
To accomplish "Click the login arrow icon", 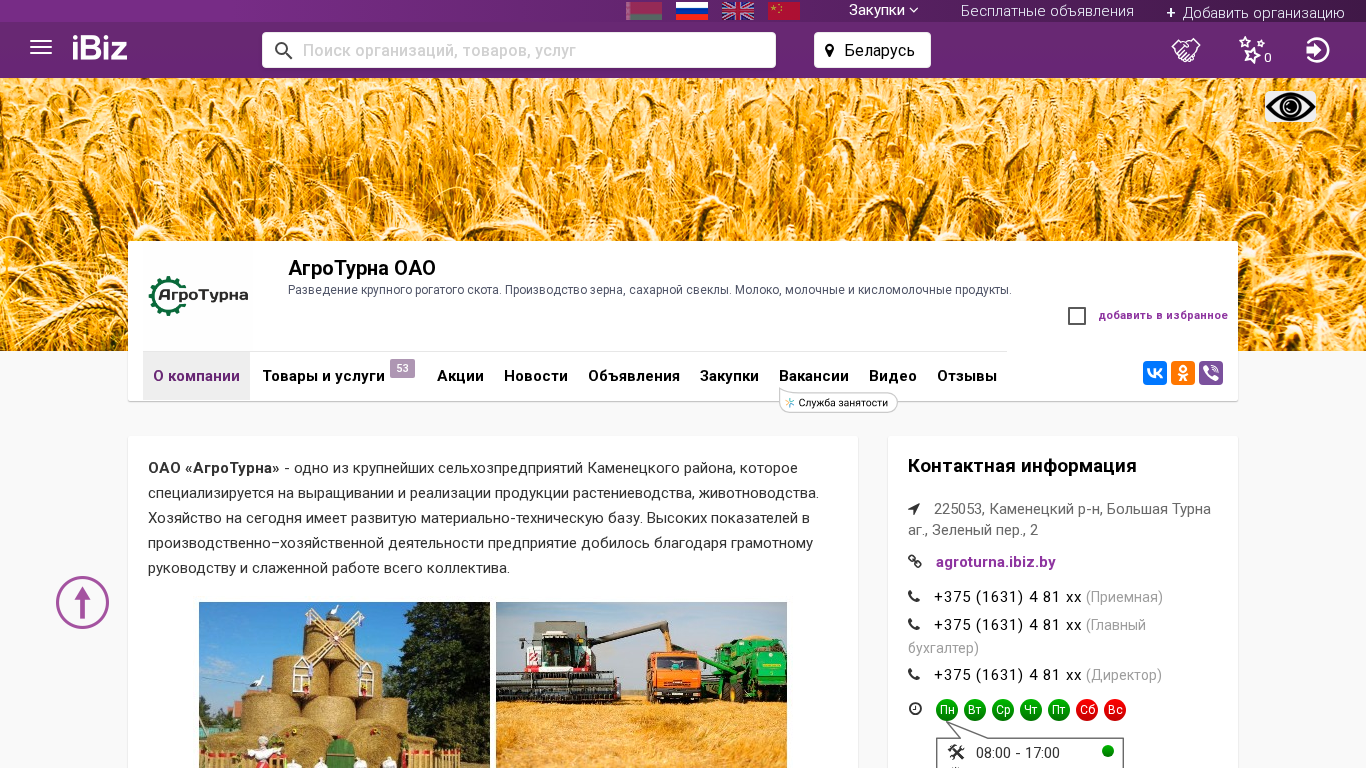I will (x=1317, y=50).
